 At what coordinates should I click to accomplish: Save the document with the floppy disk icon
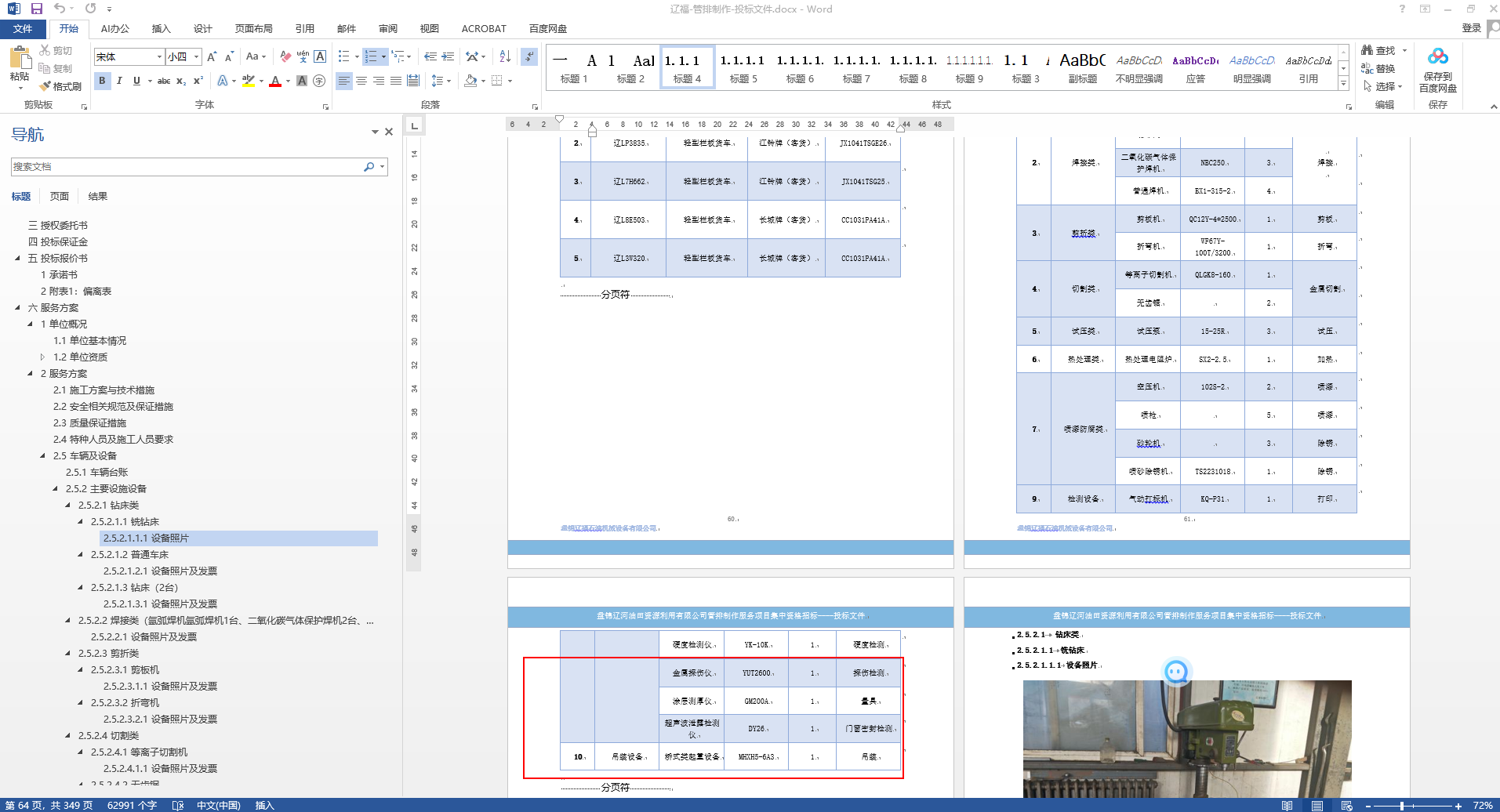(x=36, y=9)
